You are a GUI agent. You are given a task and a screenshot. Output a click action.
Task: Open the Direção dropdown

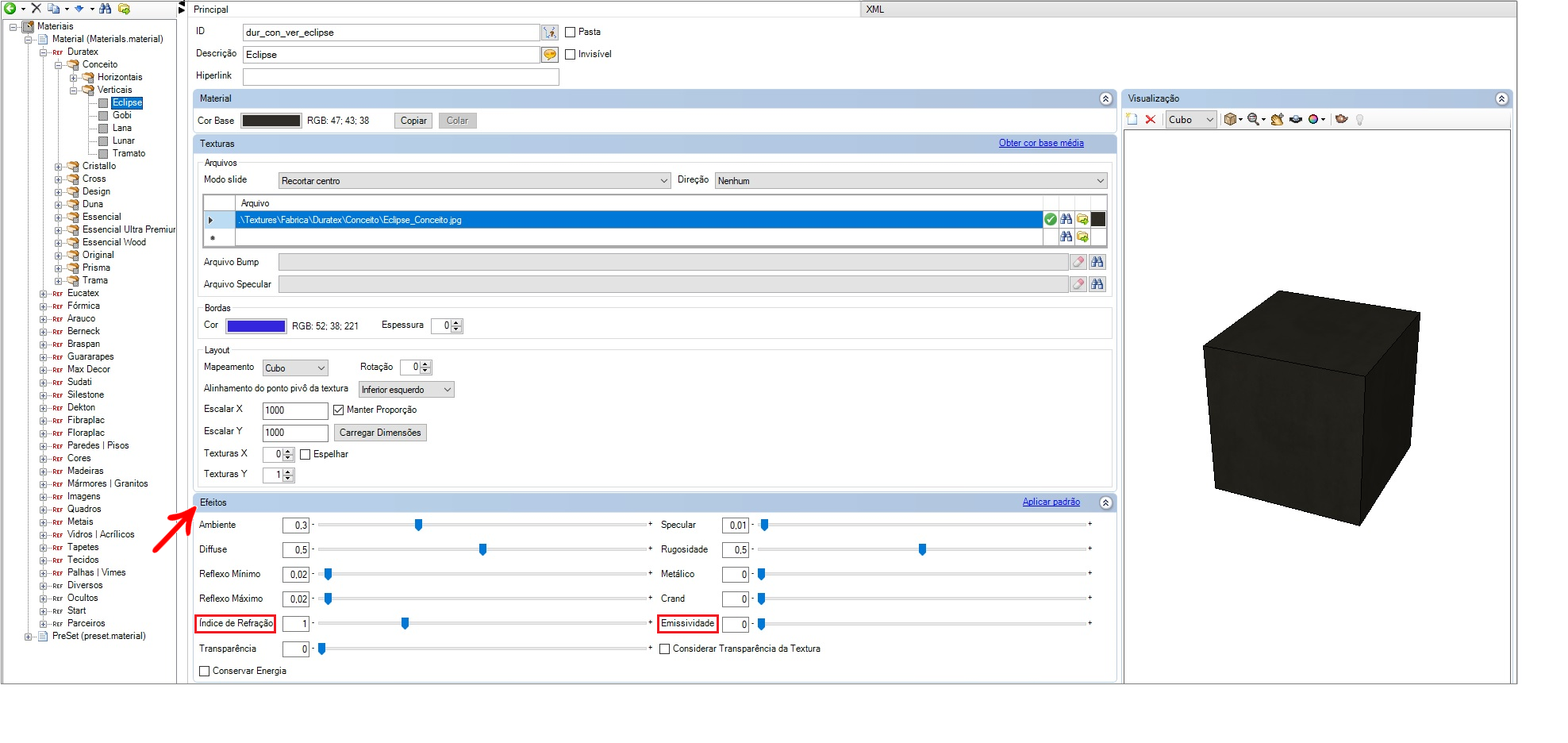(x=911, y=181)
